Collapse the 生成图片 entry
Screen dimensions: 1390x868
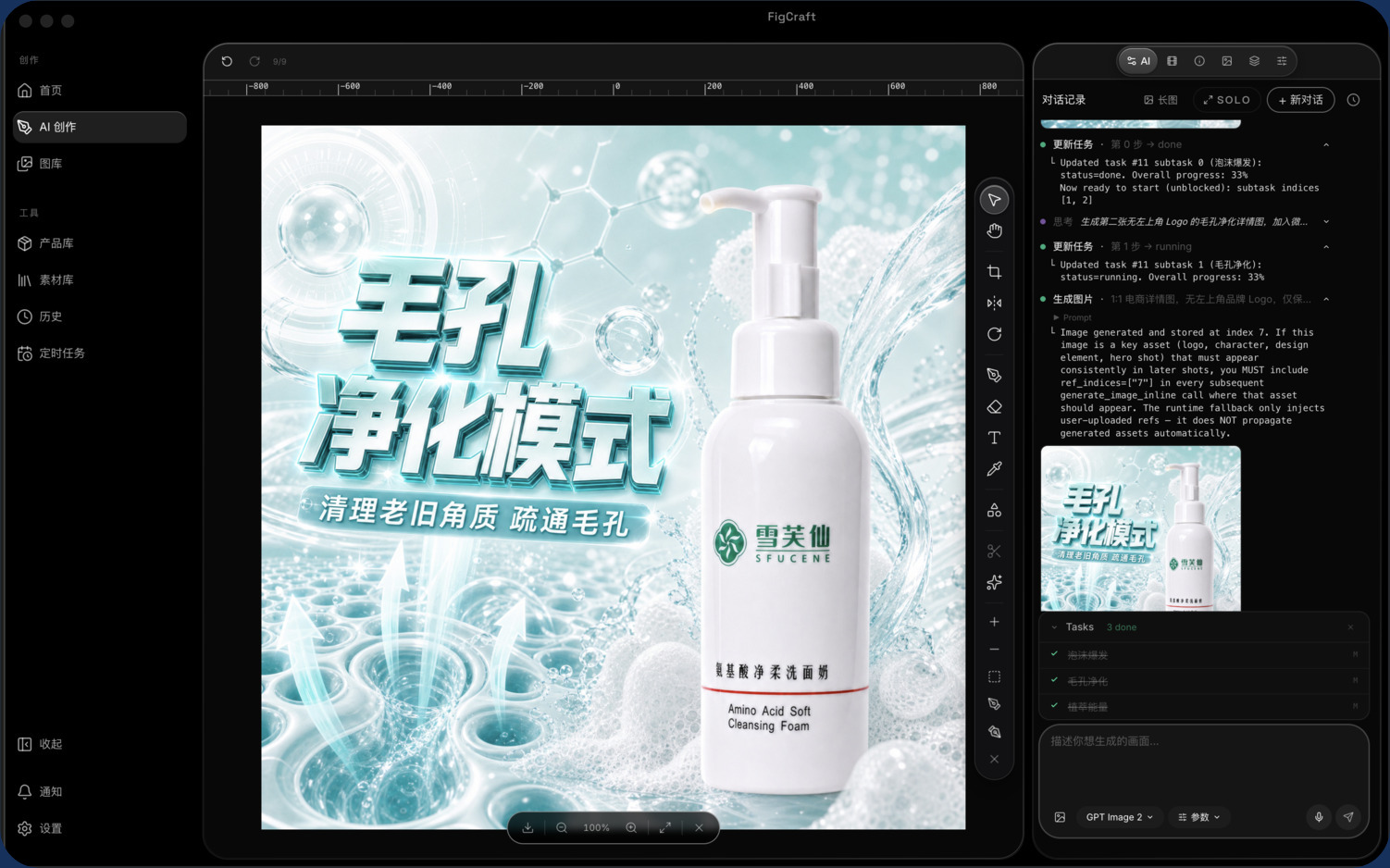point(1326,300)
